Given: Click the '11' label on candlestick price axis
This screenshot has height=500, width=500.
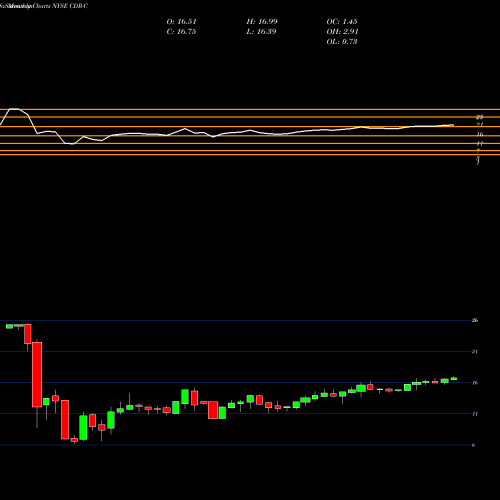Looking at the screenshot, I should click(x=475, y=414).
